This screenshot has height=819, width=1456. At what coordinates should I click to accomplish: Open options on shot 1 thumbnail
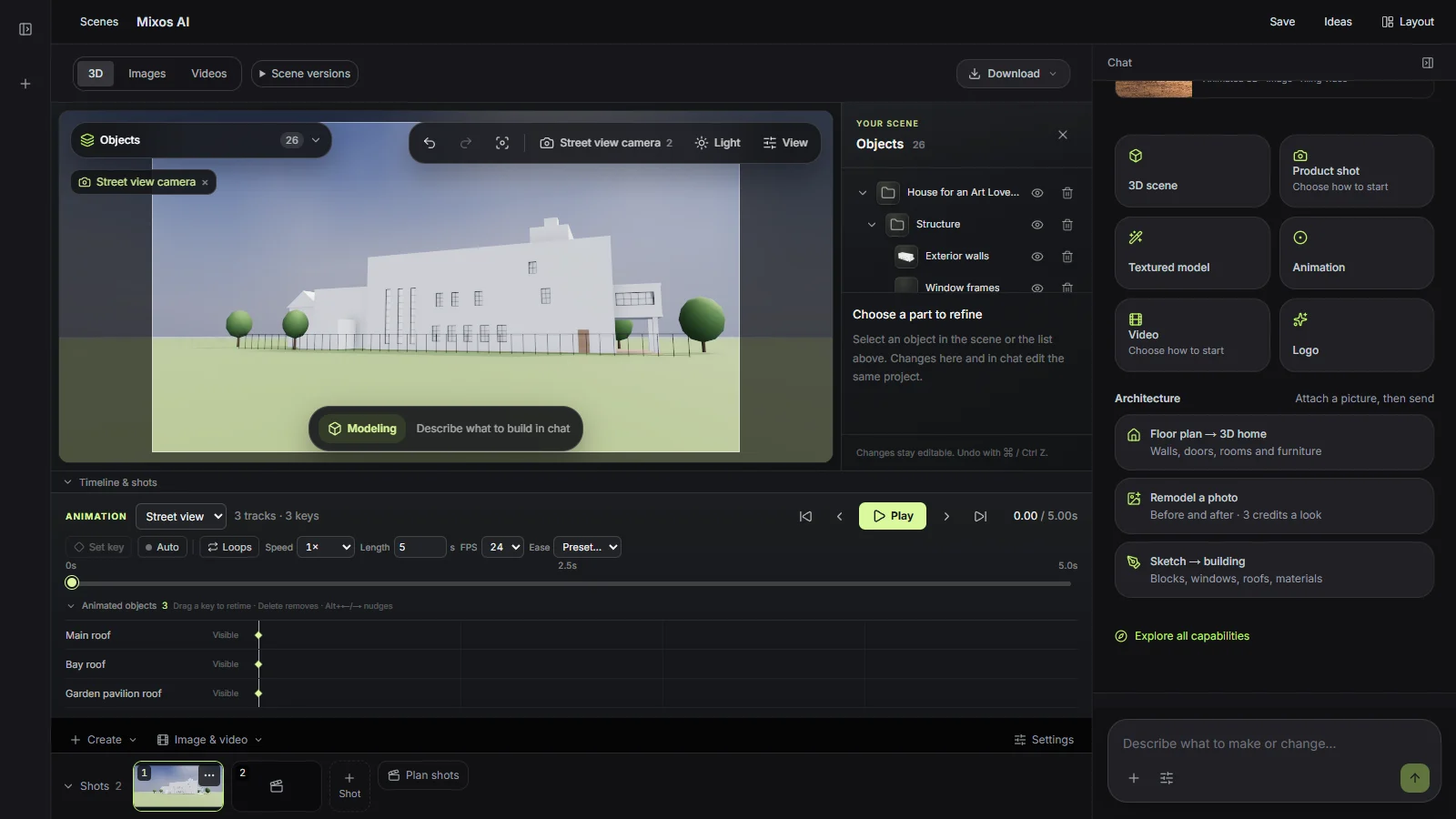pyautogui.click(x=209, y=775)
